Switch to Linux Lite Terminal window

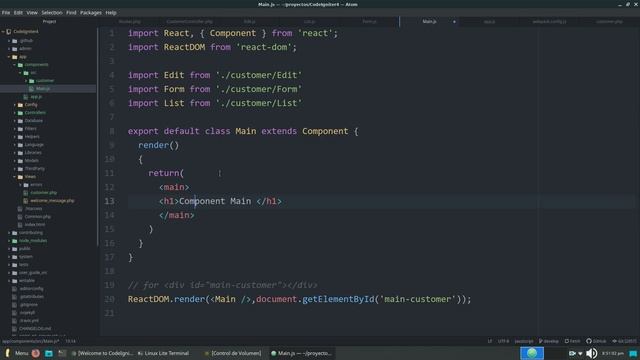tap(163, 353)
